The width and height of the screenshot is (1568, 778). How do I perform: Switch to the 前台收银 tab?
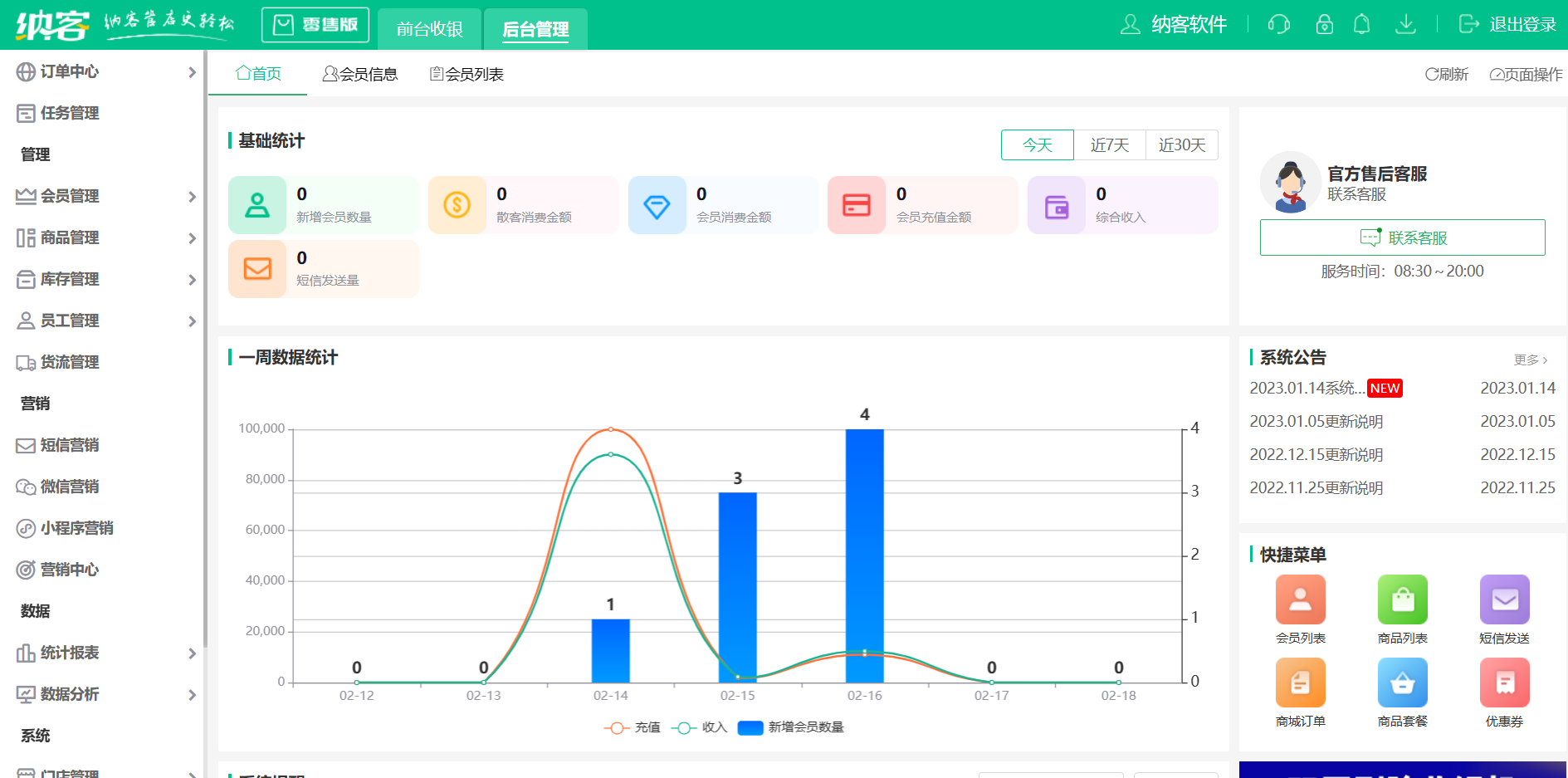coord(429,30)
